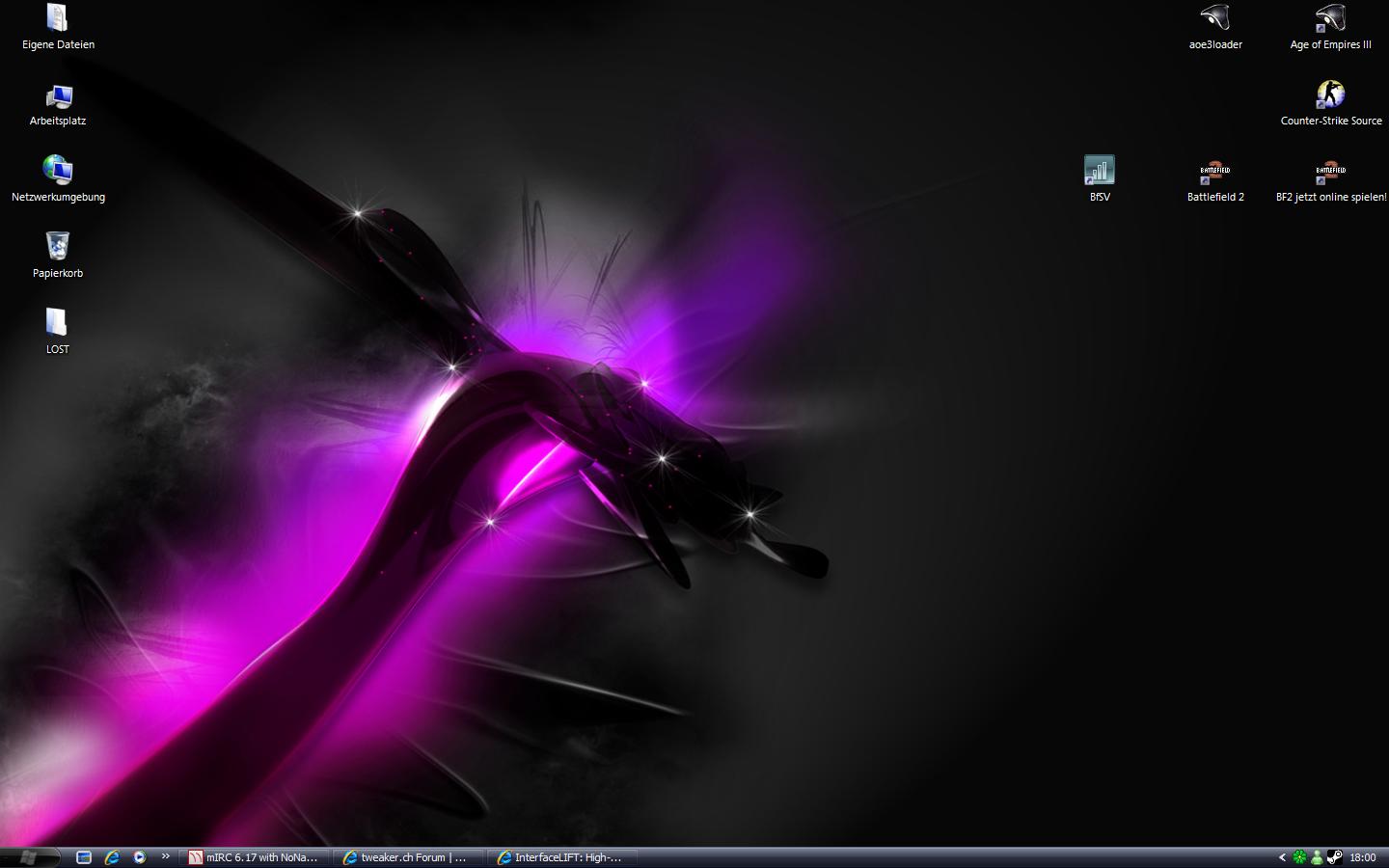Launch the Age of Empires III shortcut

click(x=1330, y=19)
